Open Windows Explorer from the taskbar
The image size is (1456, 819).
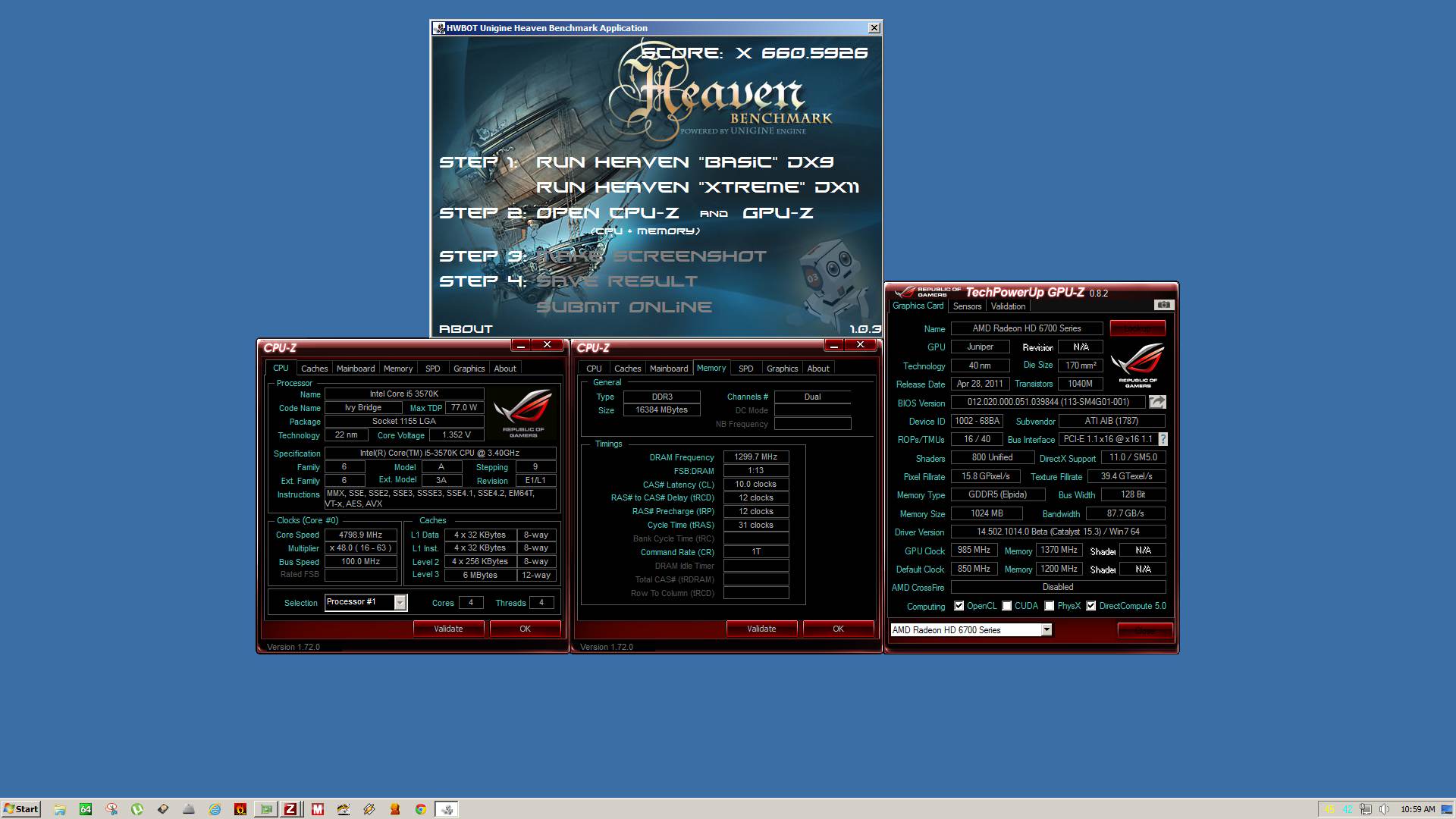click(60, 809)
